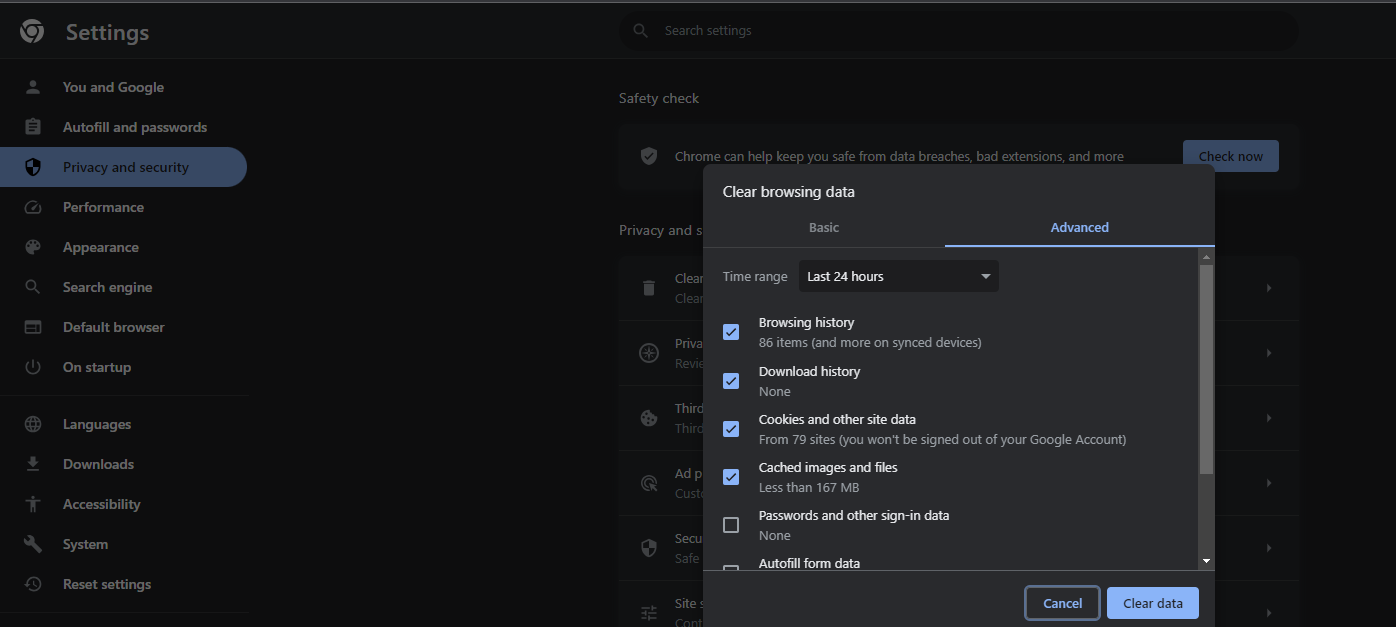The width and height of the screenshot is (1396, 627).
Task: Open the Time range dropdown
Action: point(898,276)
